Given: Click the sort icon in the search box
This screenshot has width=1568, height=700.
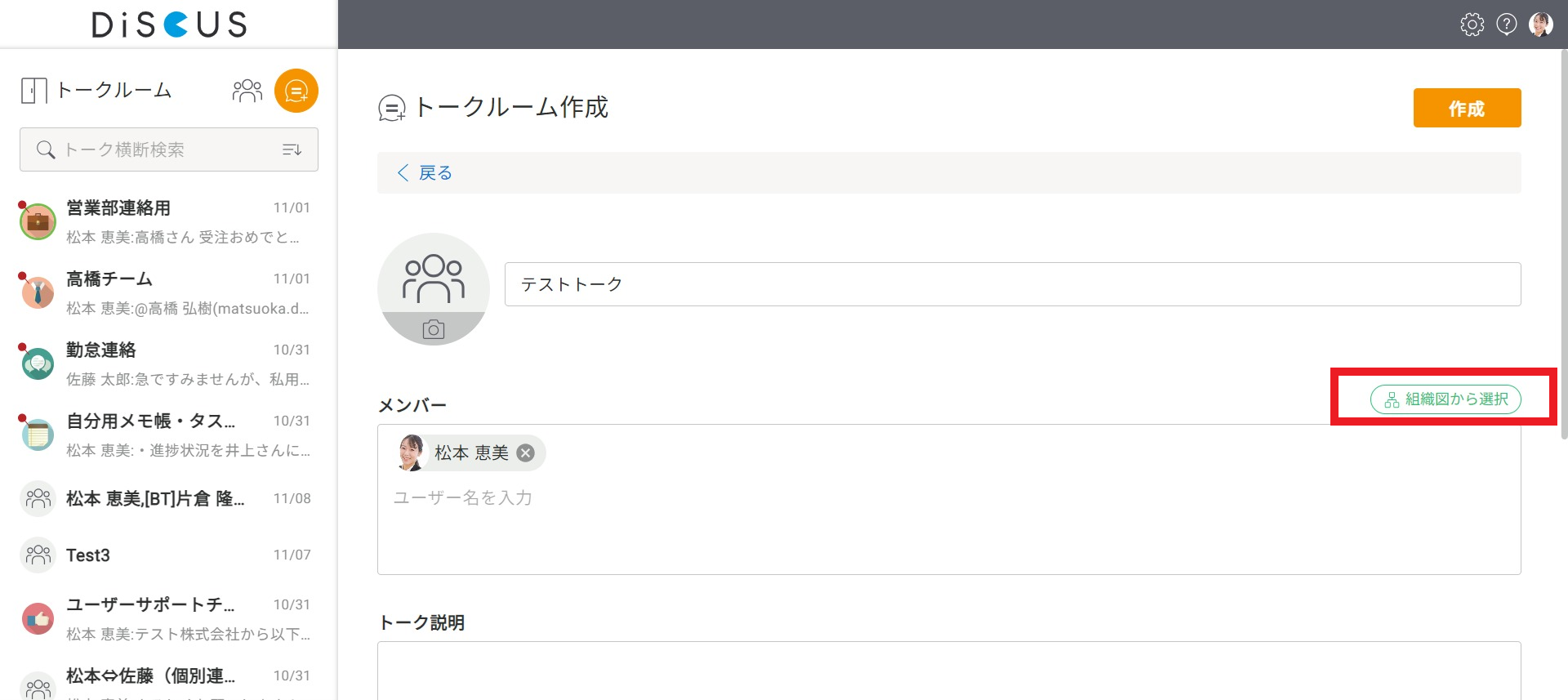Looking at the screenshot, I should tap(292, 149).
